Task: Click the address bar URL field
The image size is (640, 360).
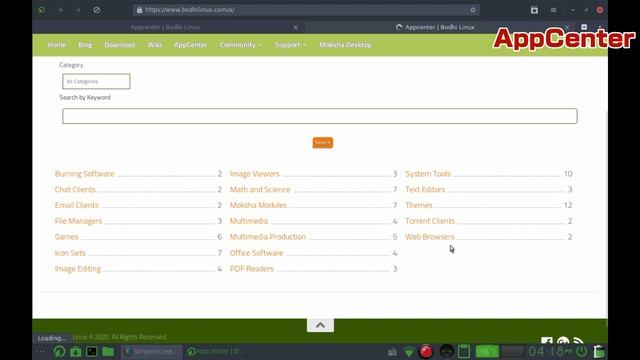Action: [306, 10]
